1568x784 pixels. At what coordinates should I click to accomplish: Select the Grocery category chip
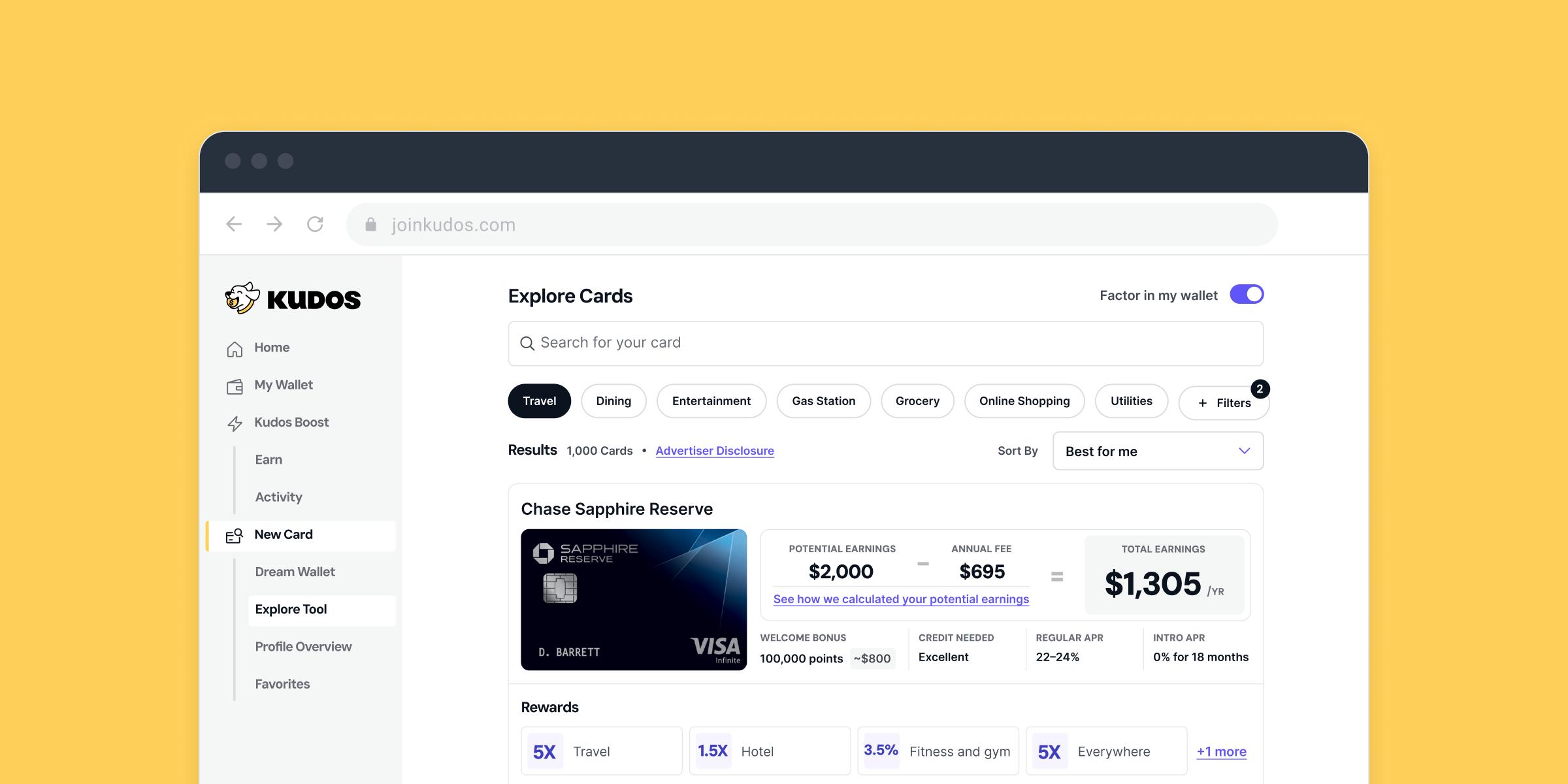(x=917, y=401)
